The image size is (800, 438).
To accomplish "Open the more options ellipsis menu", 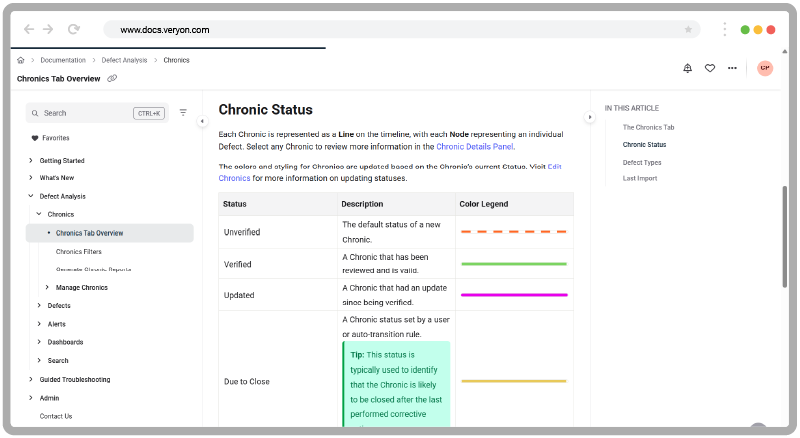I will [732, 68].
